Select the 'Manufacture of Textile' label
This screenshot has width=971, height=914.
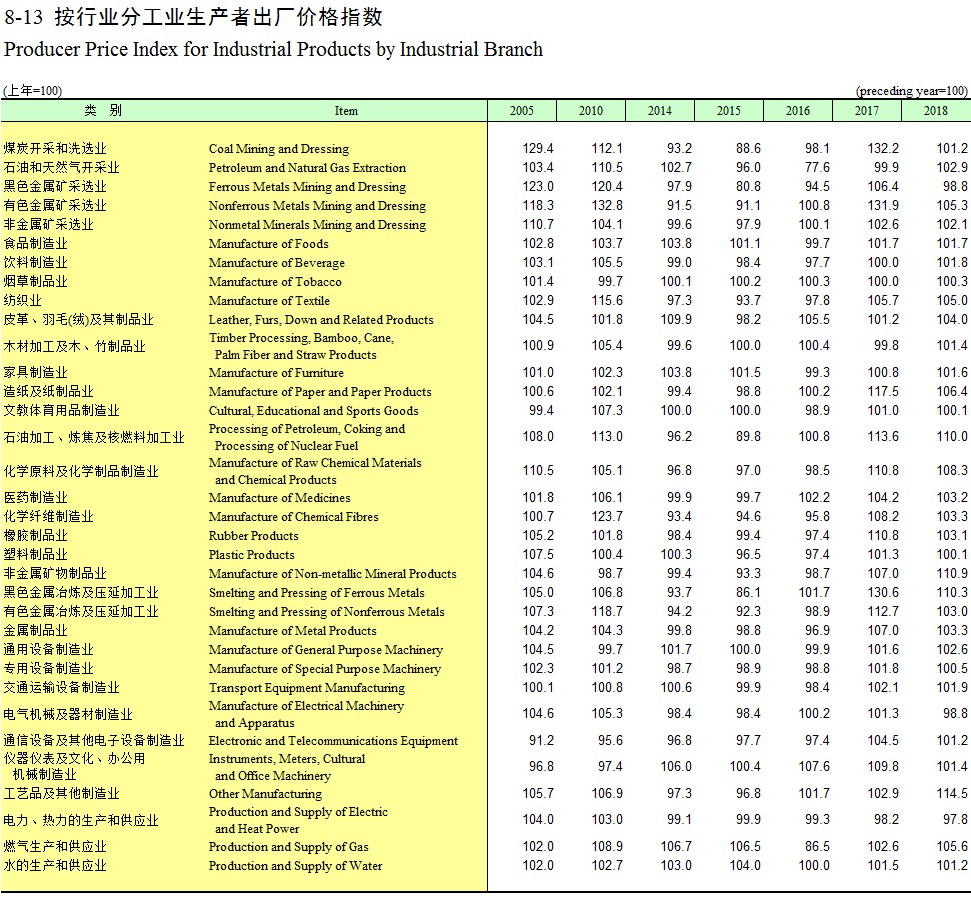coord(269,301)
